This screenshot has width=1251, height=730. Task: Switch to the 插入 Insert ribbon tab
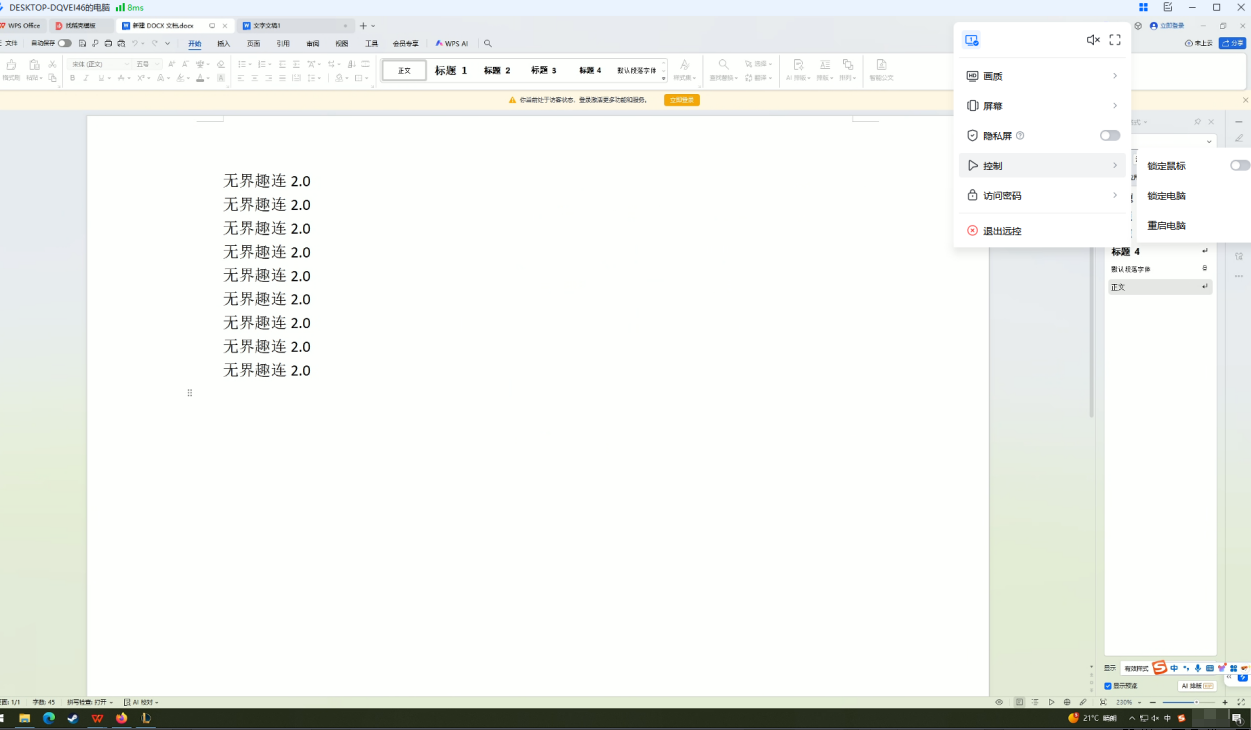point(224,43)
